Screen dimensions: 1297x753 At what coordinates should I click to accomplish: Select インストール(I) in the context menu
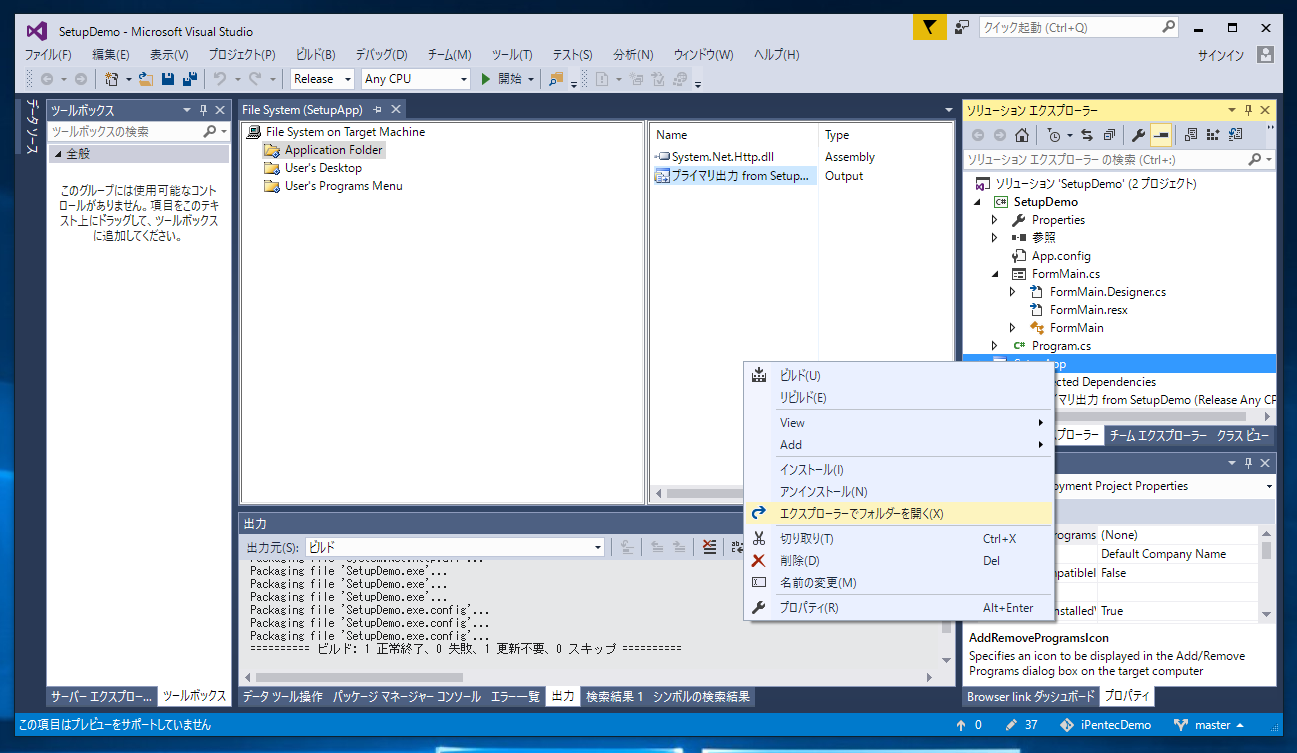(x=898, y=470)
